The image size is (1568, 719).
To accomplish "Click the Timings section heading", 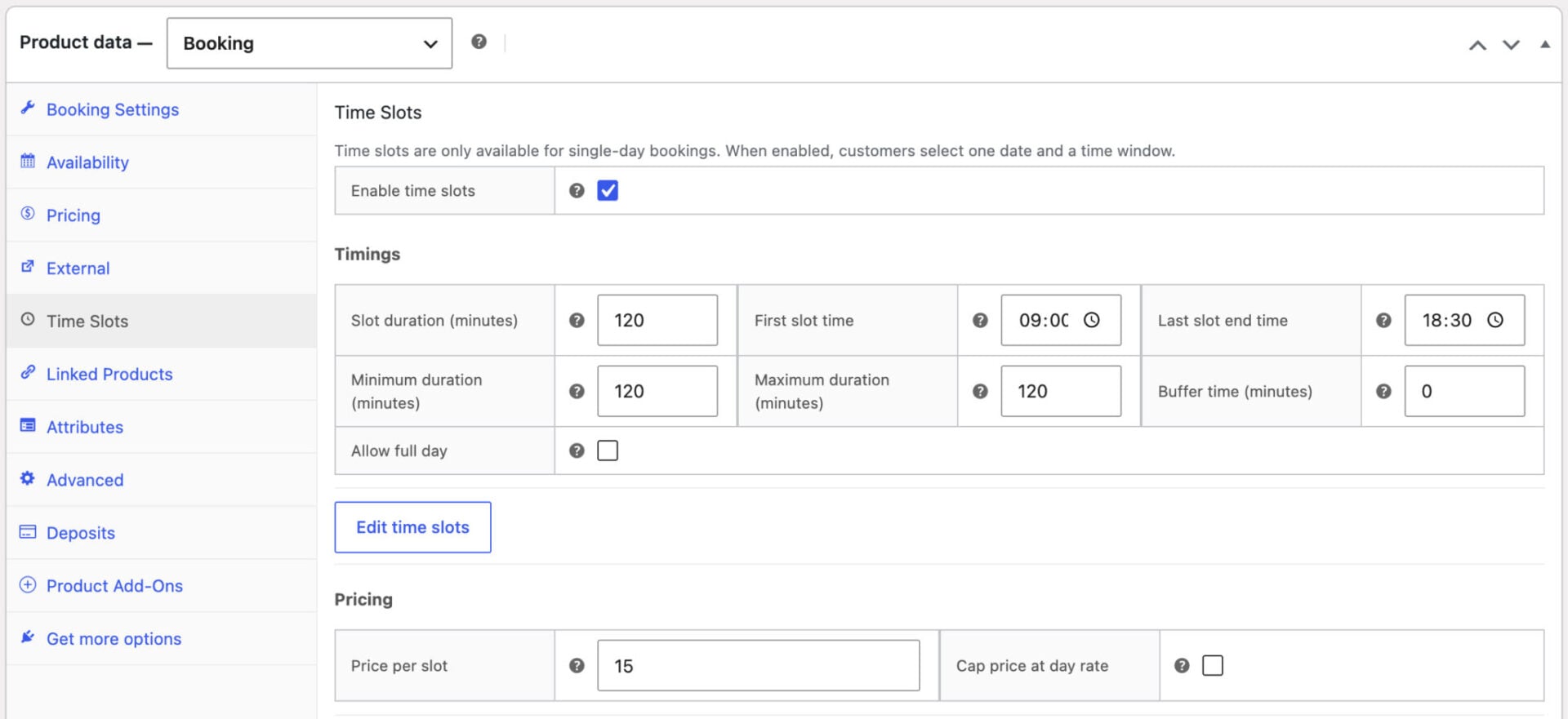I will [x=367, y=254].
